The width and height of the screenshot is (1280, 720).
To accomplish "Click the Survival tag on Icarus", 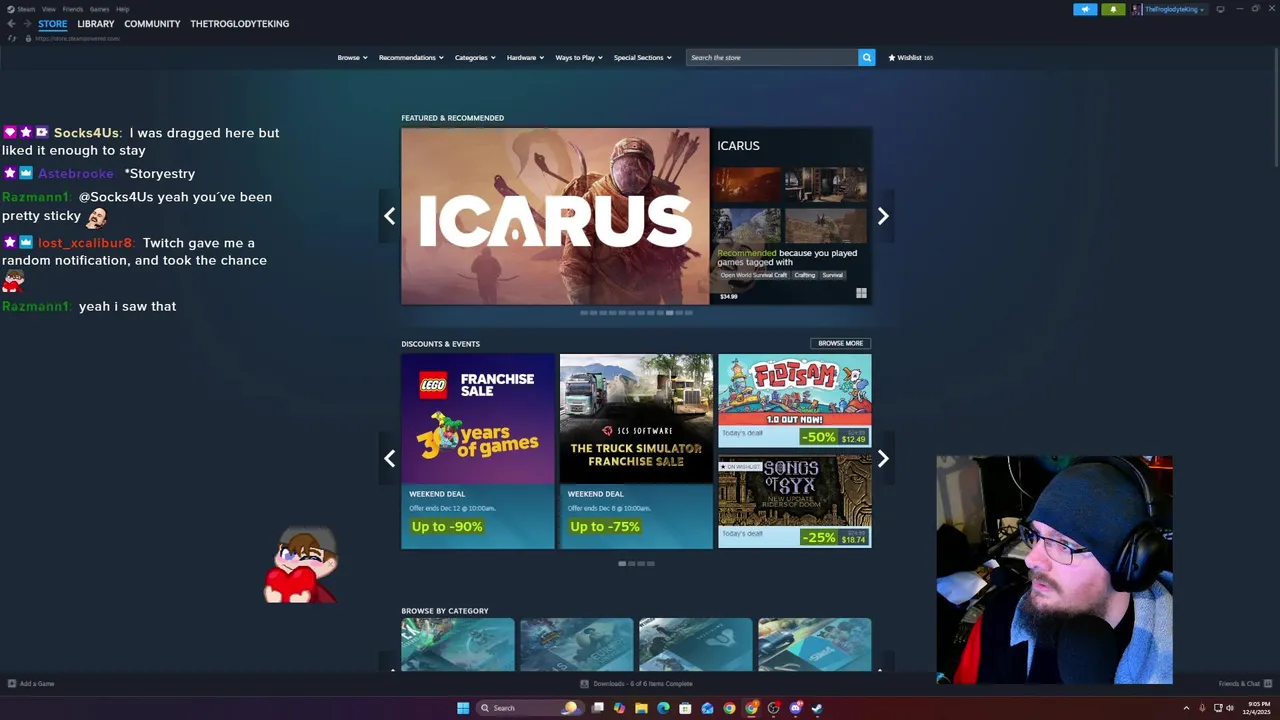I will pyautogui.click(x=833, y=275).
